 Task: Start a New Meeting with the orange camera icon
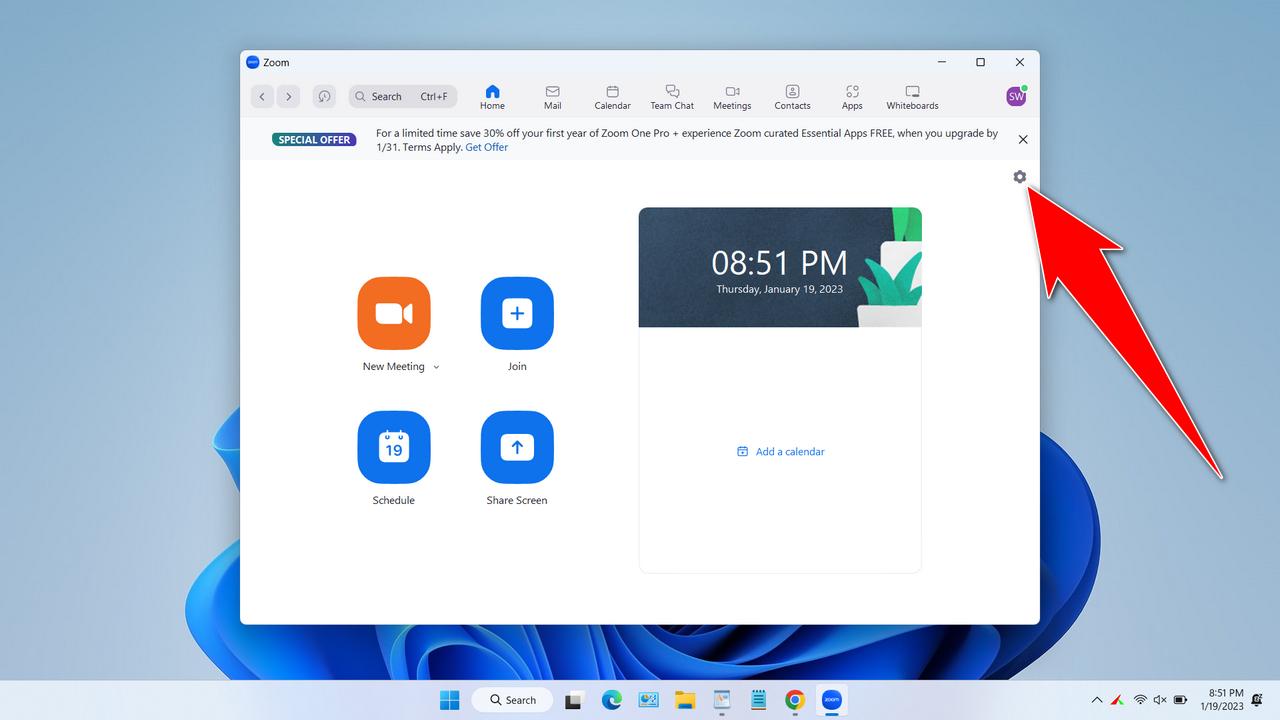[x=394, y=313]
